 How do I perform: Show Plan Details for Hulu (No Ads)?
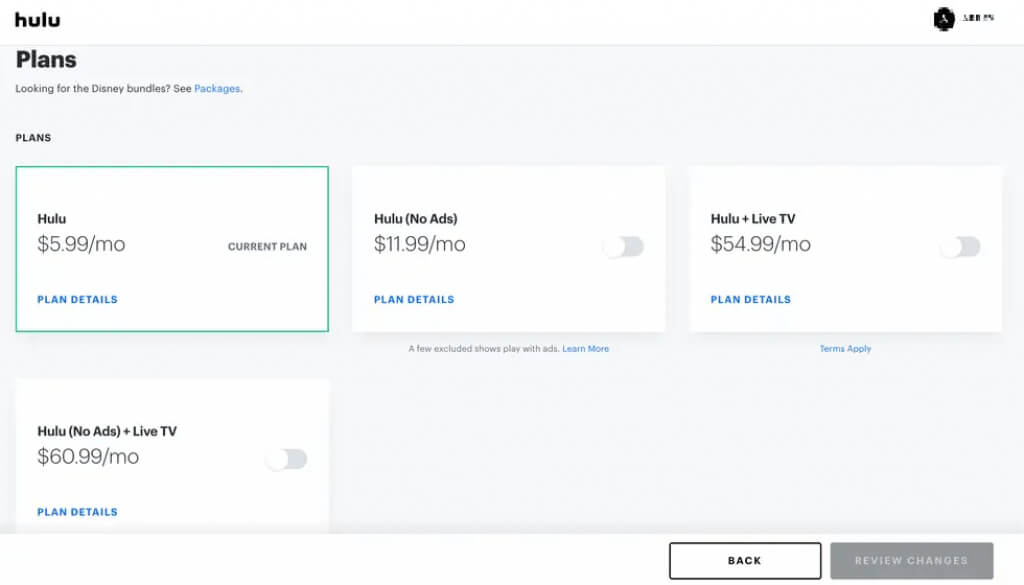point(414,300)
